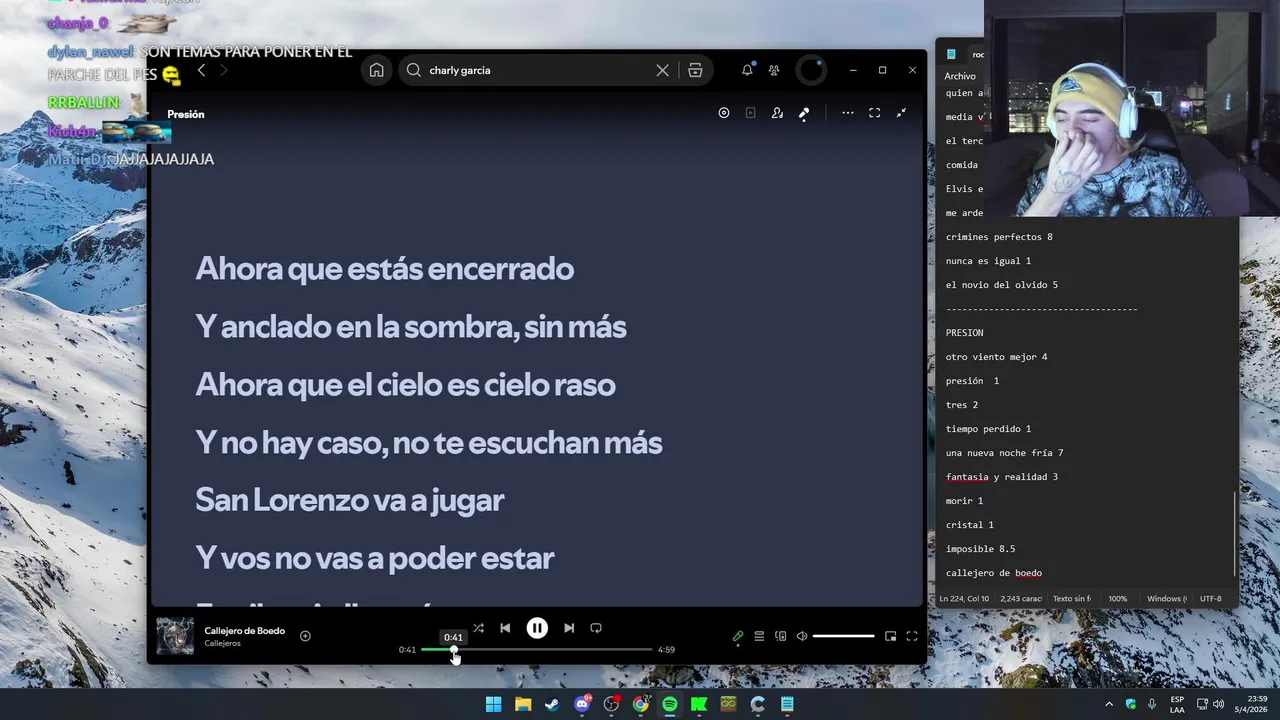Open the Windows Start menu
Viewport: 1280px width, 720px height.
(x=493, y=704)
